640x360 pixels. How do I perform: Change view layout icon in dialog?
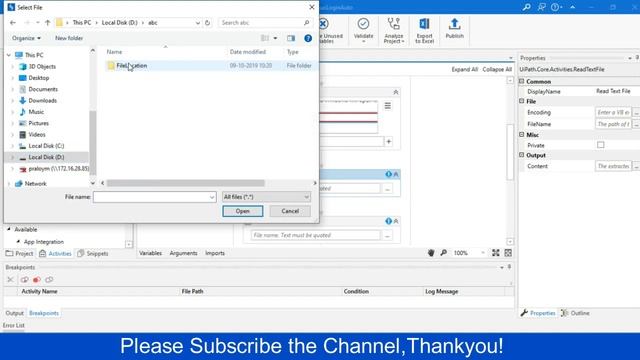point(265,38)
